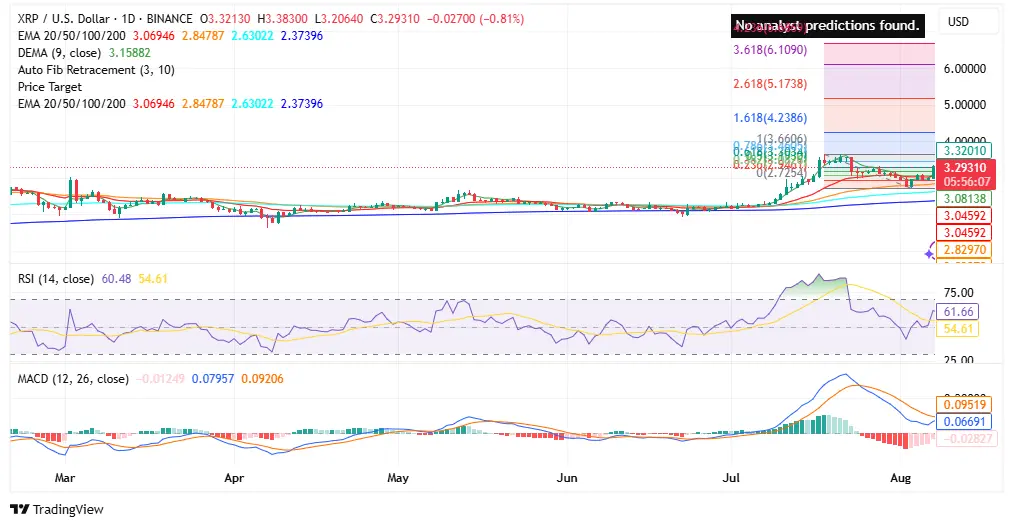Click the TradingView logo

point(57,509)
